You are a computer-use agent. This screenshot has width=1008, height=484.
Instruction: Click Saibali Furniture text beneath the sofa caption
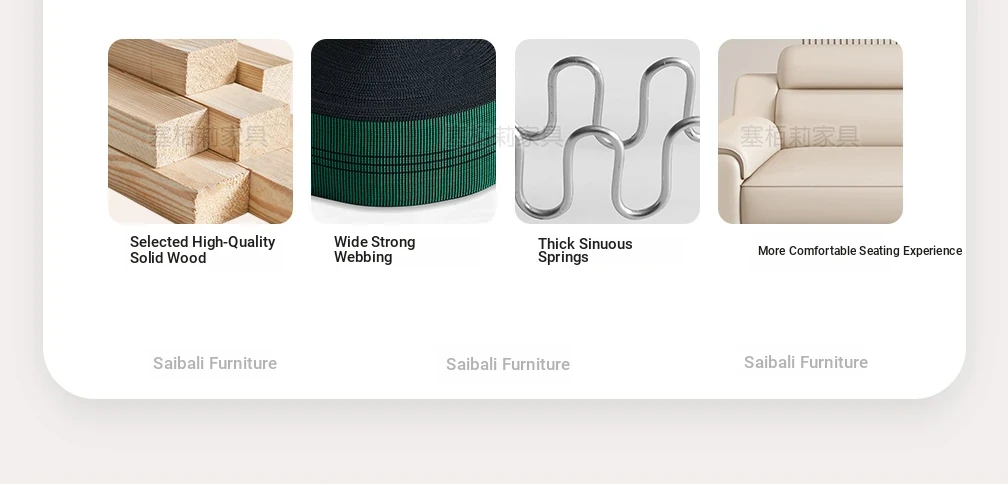tap(806, 363)
